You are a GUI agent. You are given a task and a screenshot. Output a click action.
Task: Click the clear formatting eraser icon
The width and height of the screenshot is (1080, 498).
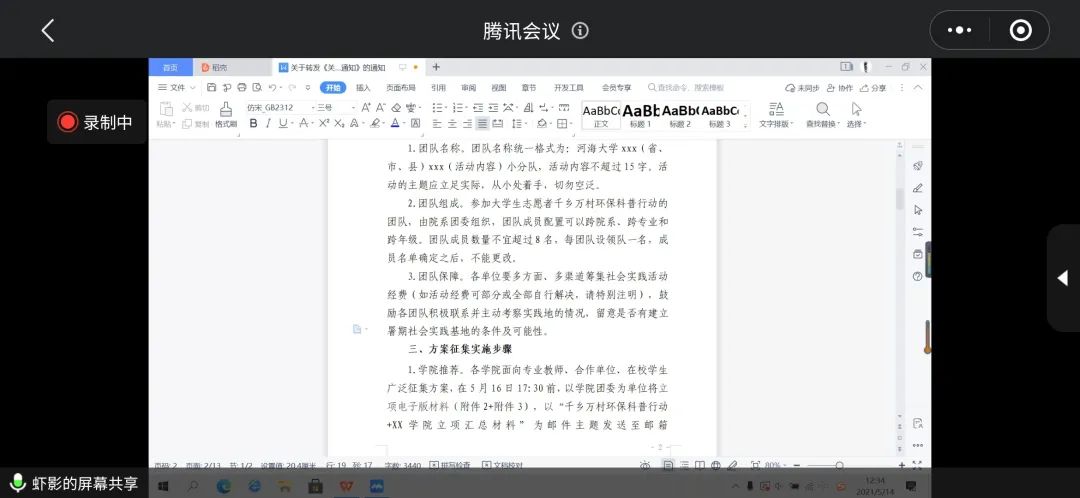396,107
